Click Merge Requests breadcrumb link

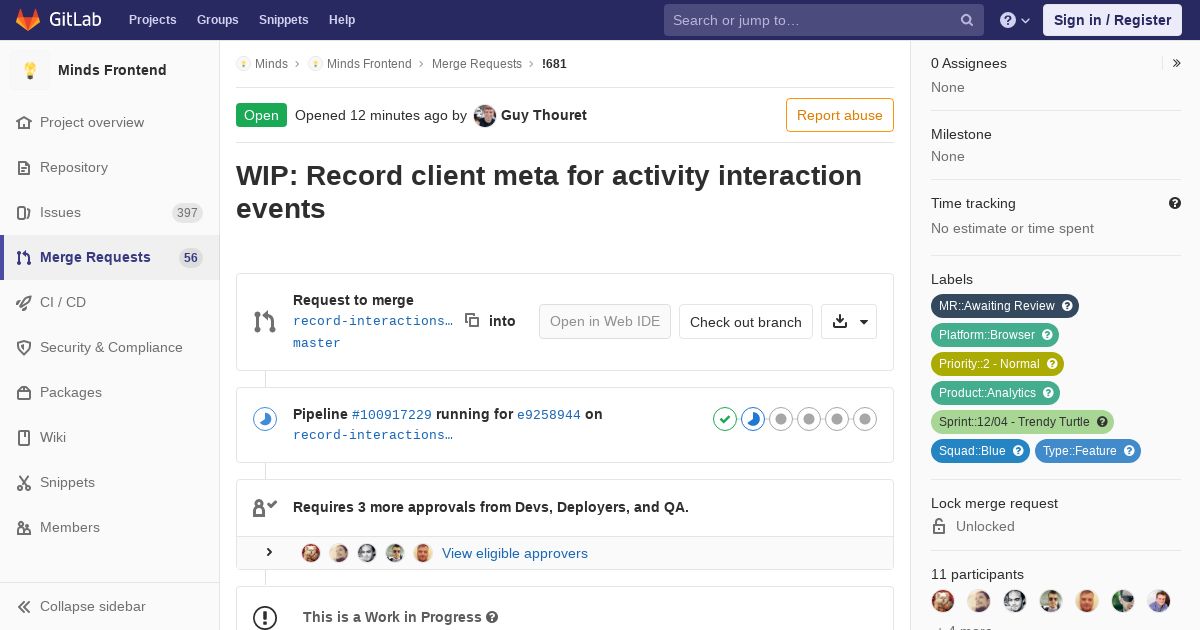tap(477, 63)
